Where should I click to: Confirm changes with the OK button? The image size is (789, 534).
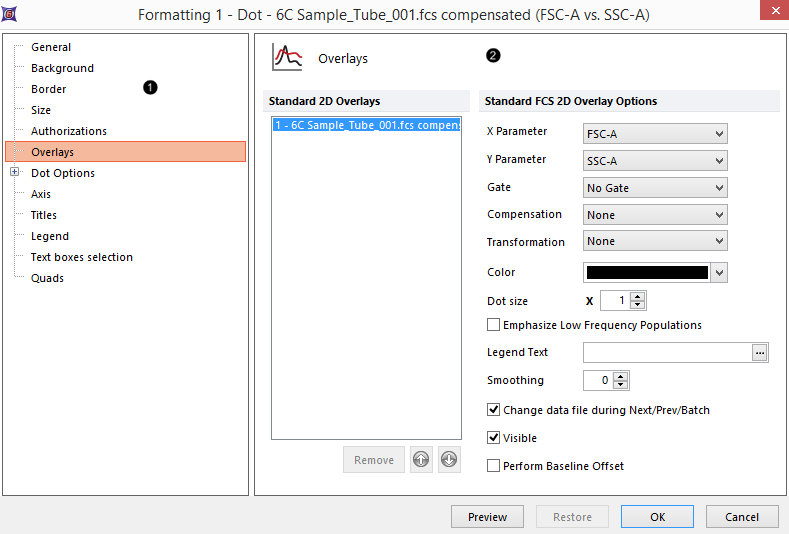point(657,517)
